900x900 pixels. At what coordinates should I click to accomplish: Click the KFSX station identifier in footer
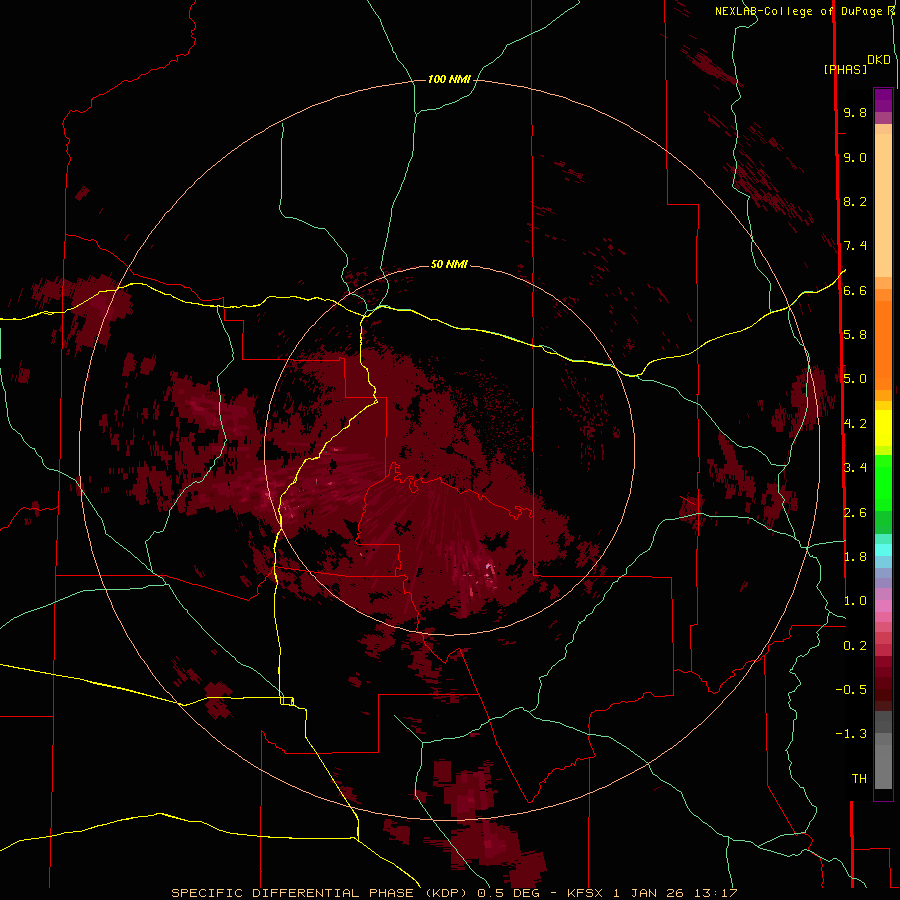coord(585,893)
